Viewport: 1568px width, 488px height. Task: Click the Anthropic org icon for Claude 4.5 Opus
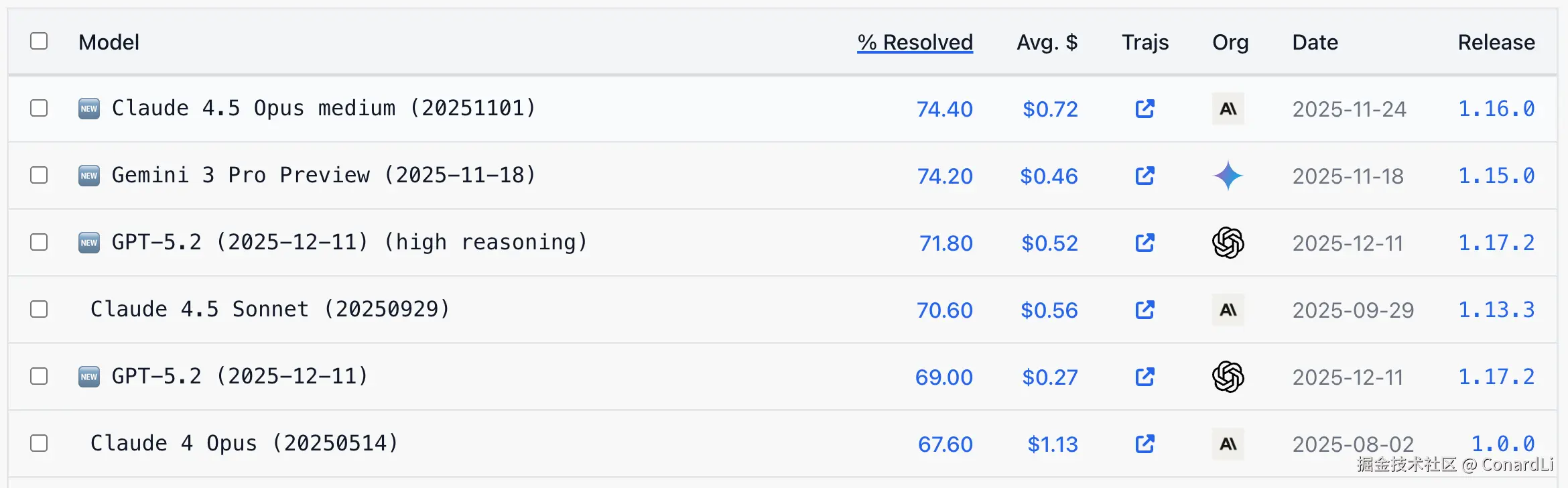click(1228, 109)
